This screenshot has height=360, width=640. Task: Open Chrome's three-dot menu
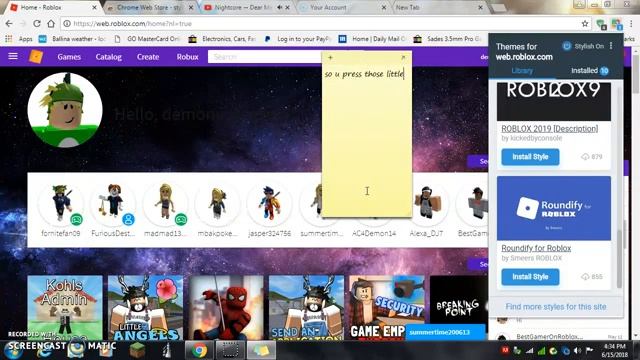pos(631,24)
